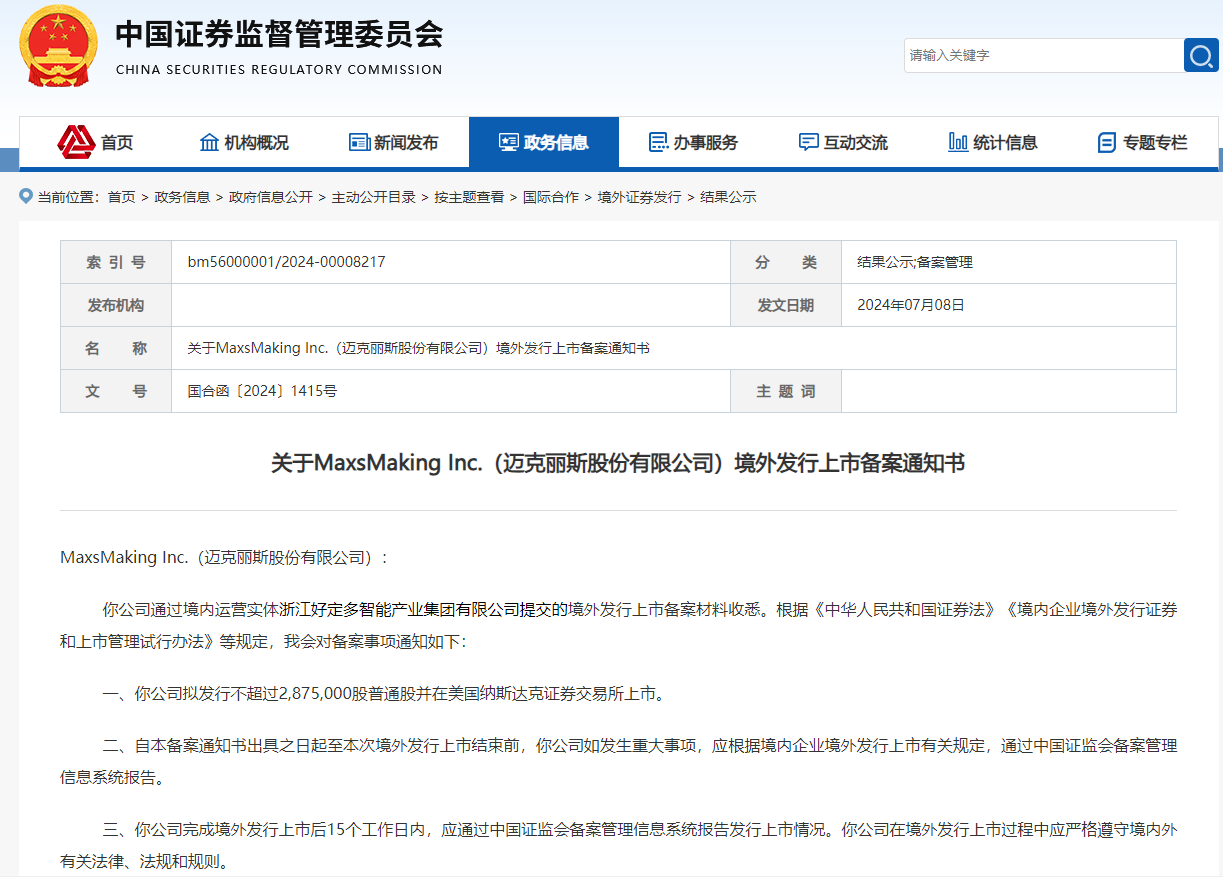Click the bar chart icon beside 统计信息
Screen dimensions: 1223x880
[x=958, y=142]
